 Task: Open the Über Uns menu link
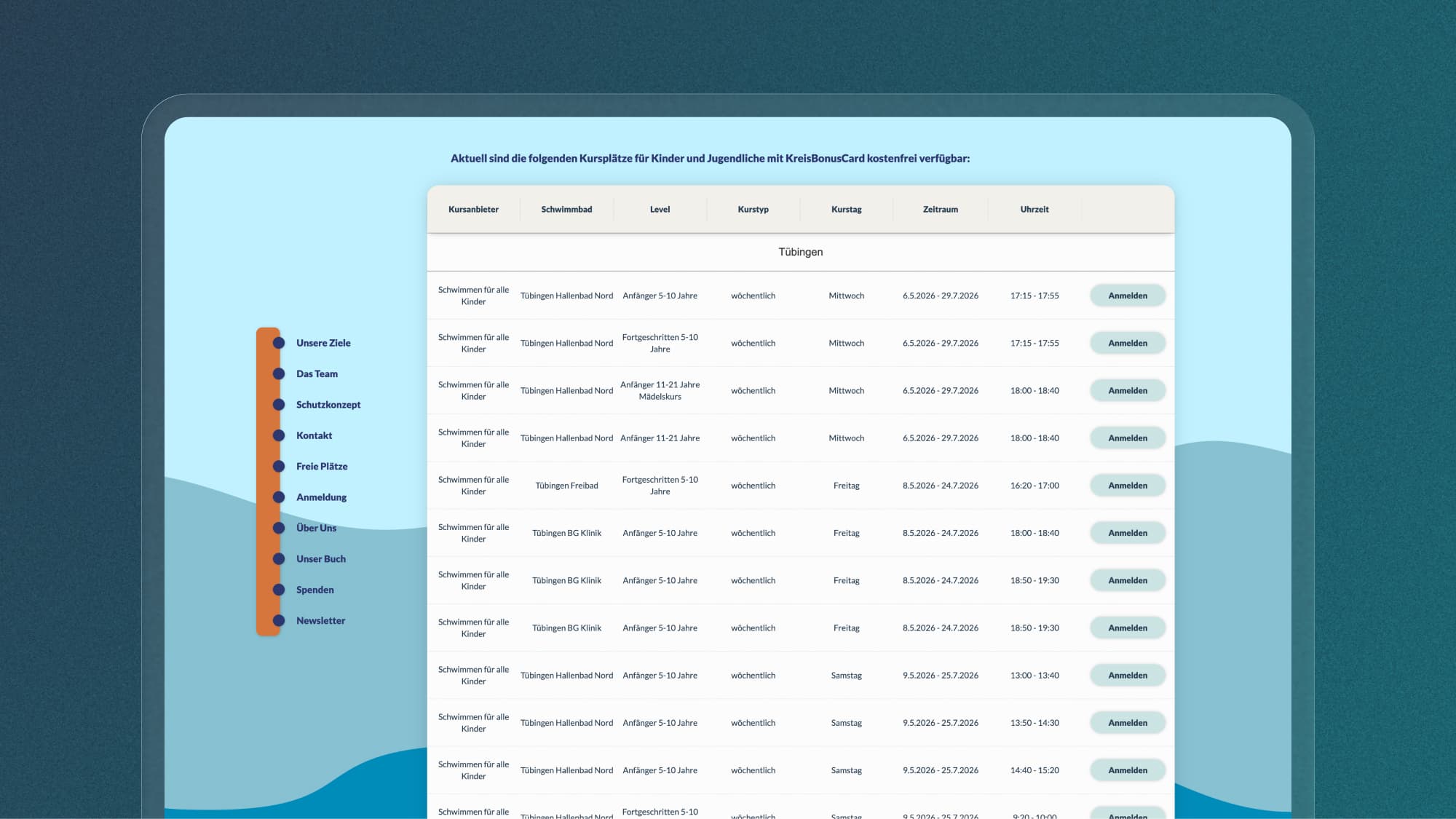point(316,528)
